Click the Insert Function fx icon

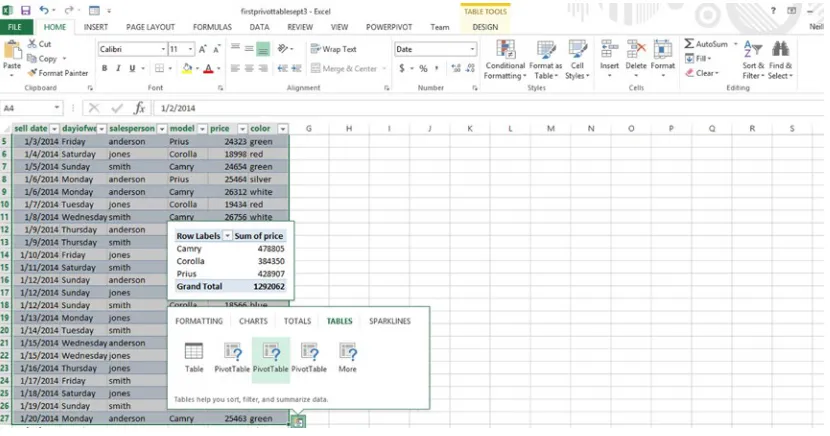click(x=139, y=108)
